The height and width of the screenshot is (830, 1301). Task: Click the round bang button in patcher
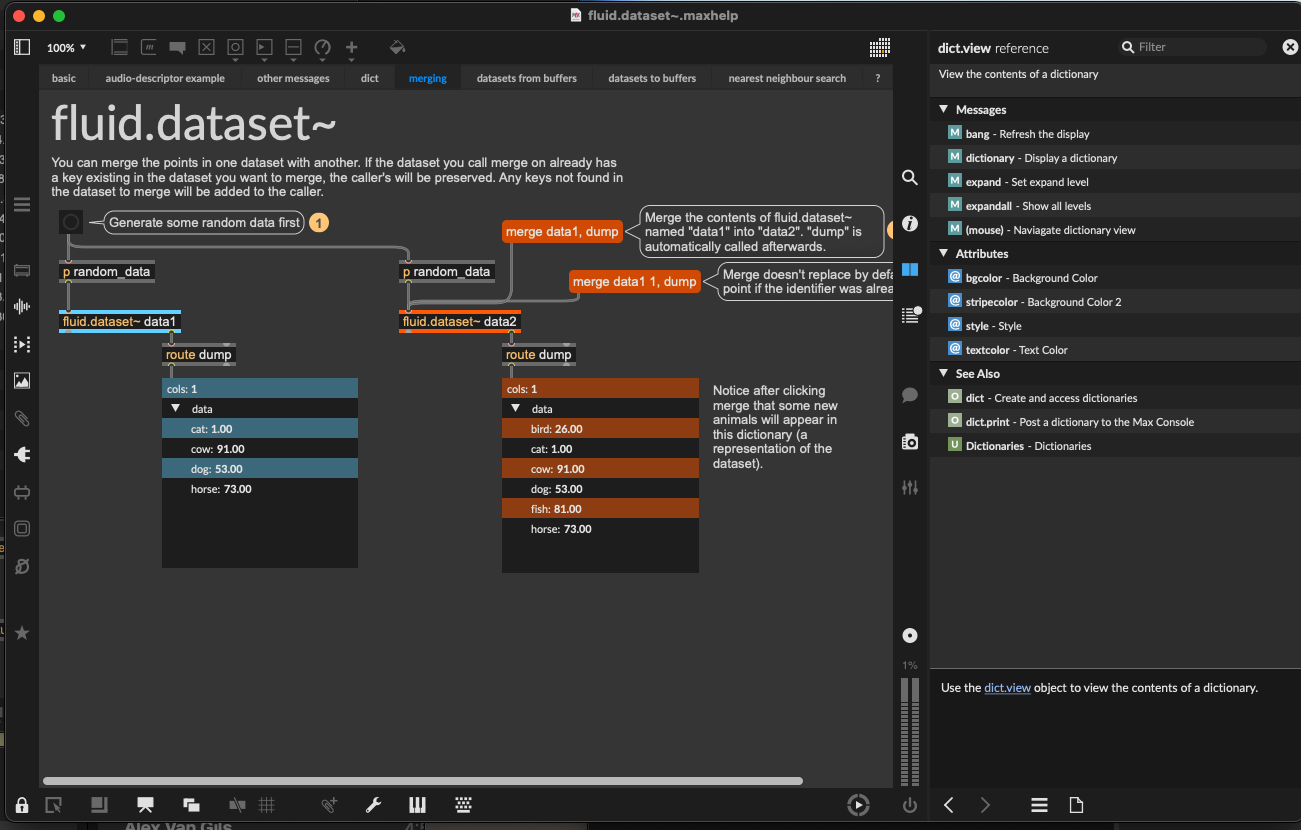[x=71, y=222]
